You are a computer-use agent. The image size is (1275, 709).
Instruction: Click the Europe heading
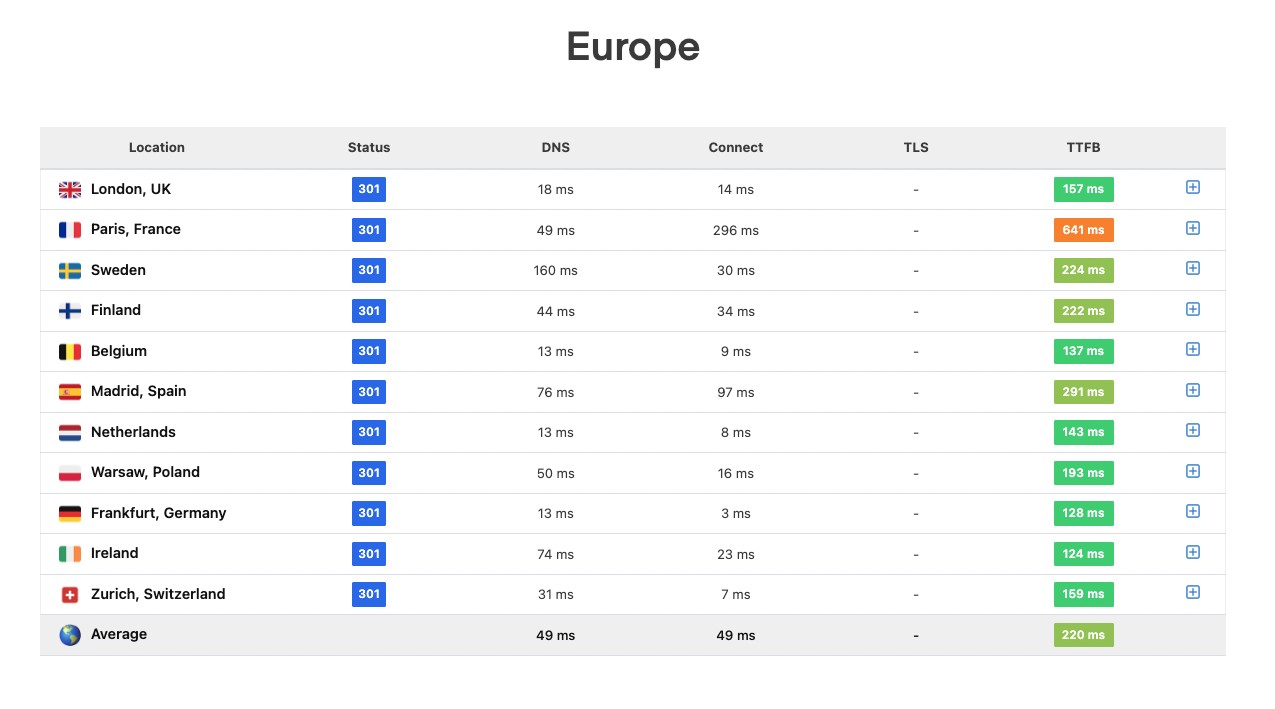[x=632, y=47]
